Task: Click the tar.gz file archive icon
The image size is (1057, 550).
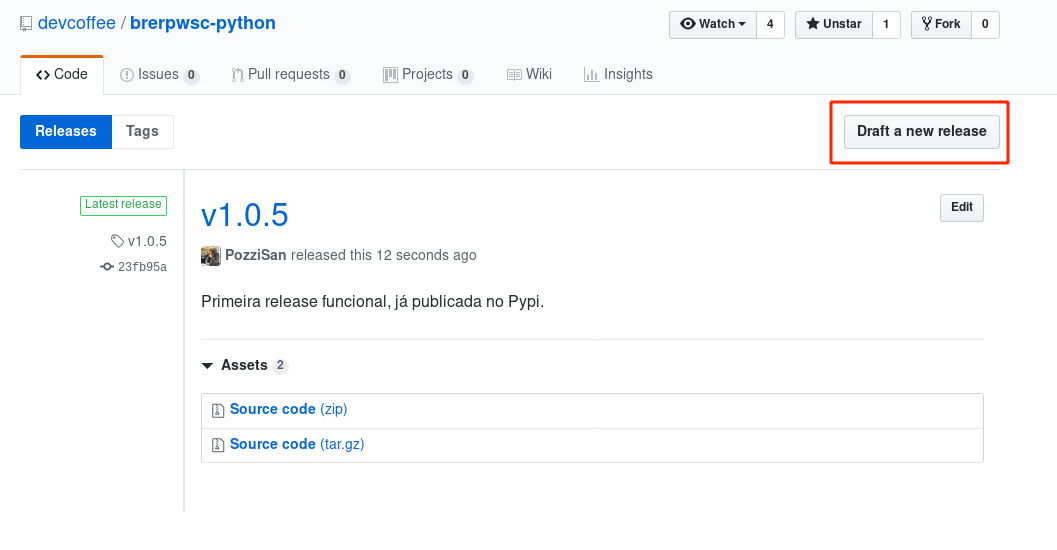Action: pyautogui.click(x=218, y=445)
